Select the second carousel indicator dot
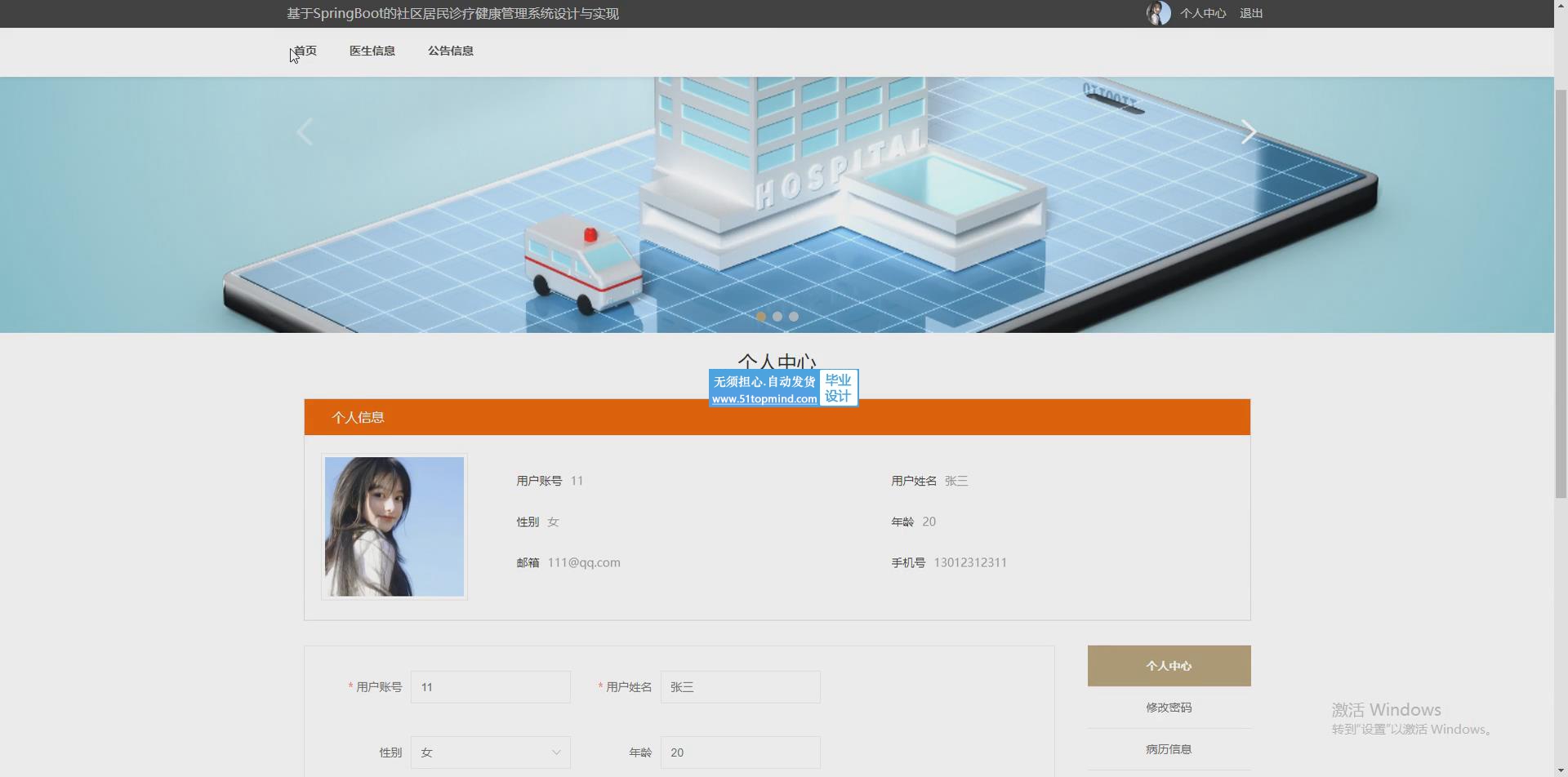Screen dimensions: 1568x777 (x=777, y=317)
